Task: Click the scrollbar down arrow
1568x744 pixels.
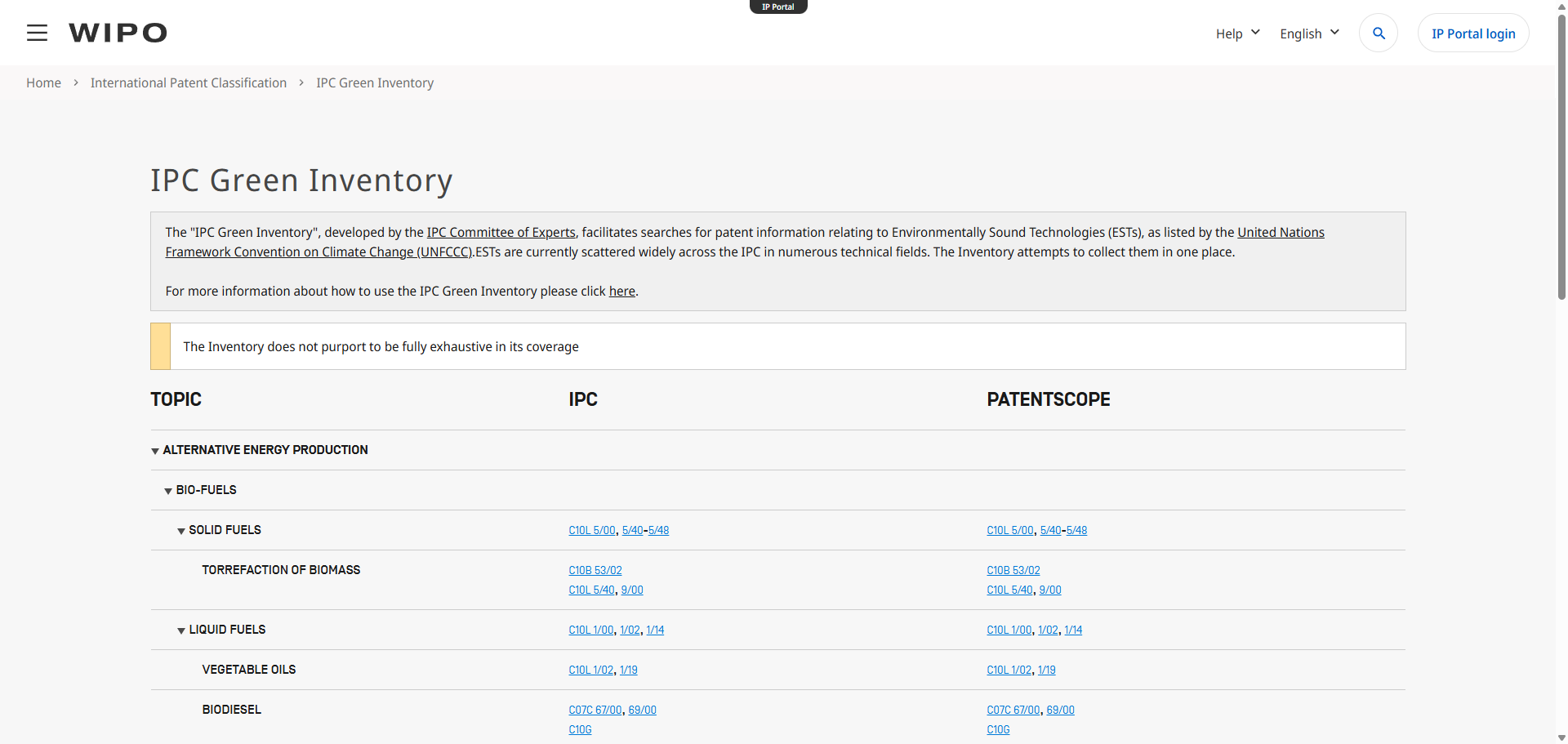Action: 1561,737
